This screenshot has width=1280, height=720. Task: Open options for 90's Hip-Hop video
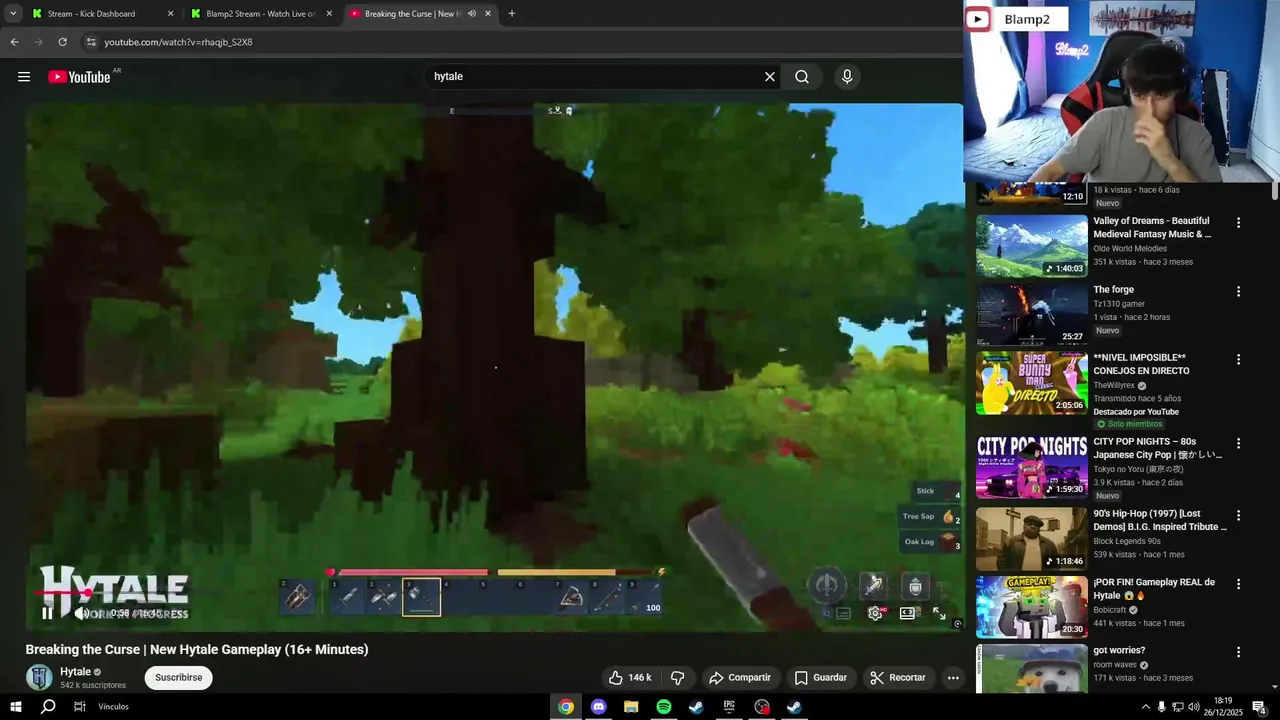pos(1238,515)
